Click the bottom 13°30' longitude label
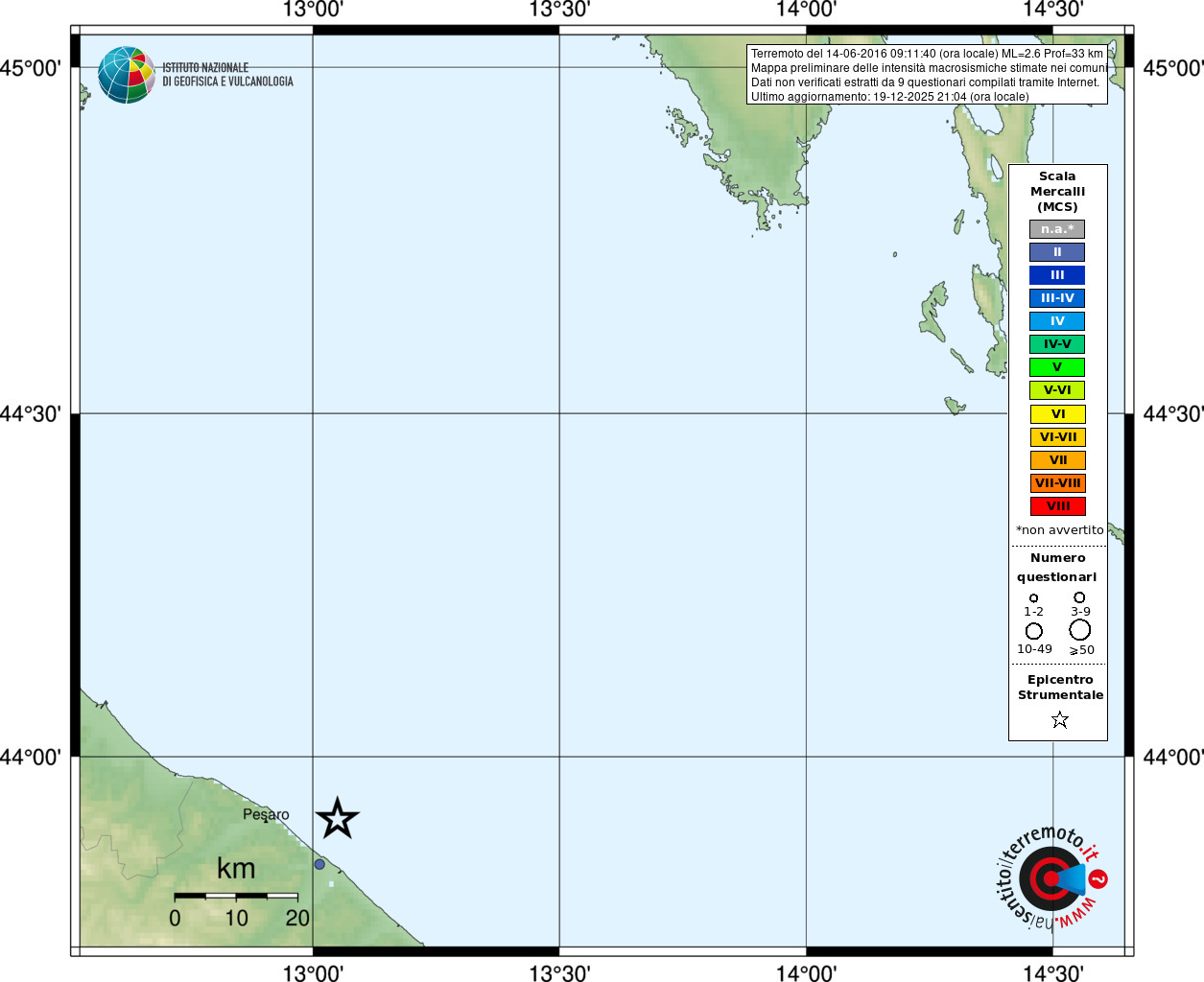 (559, 972)
